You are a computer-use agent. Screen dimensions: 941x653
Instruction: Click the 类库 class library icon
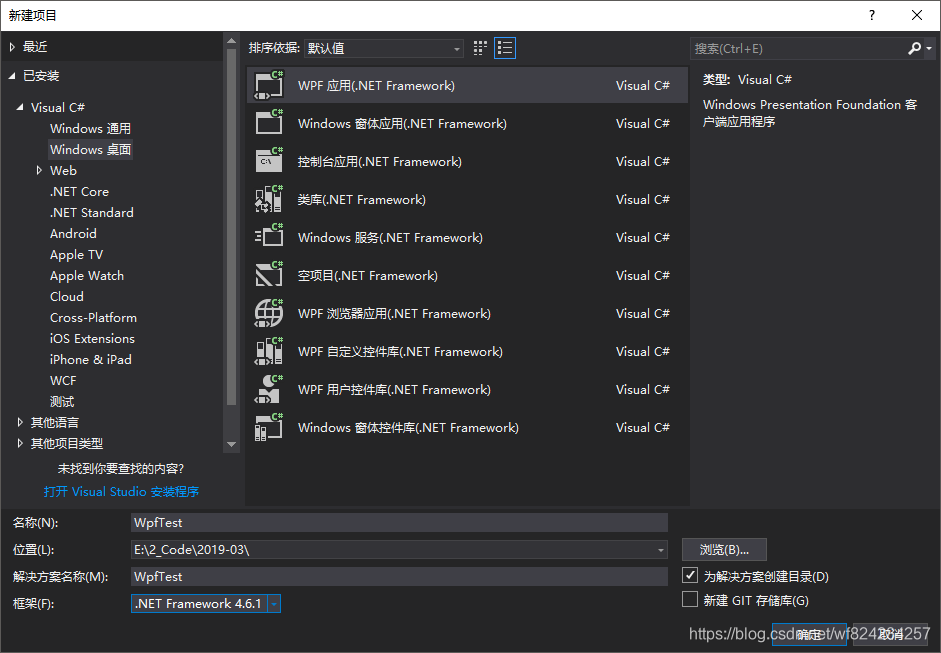269,199
